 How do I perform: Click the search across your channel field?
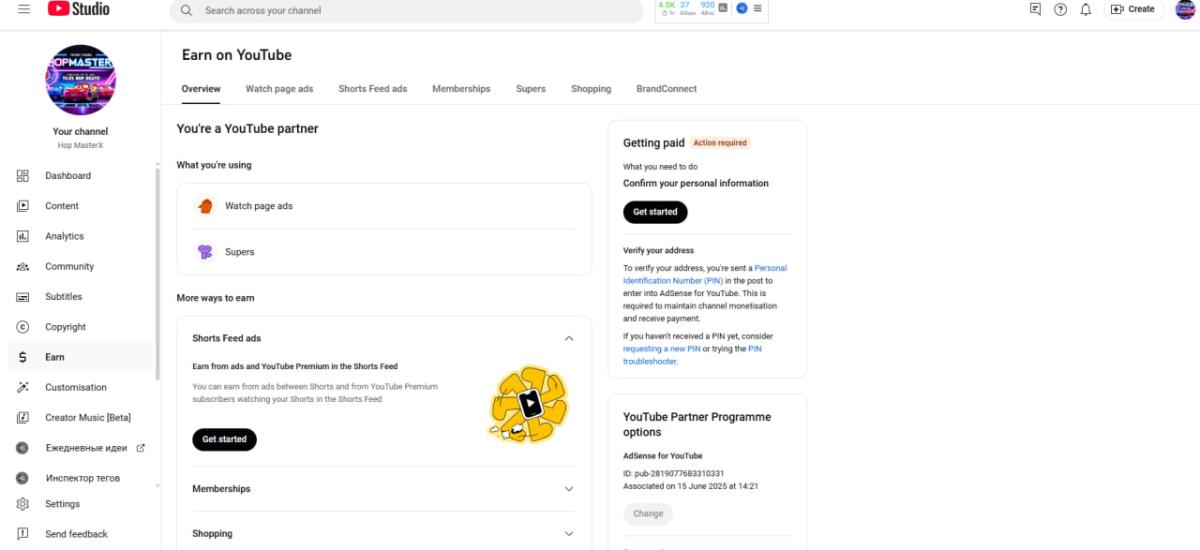[406, 11]
